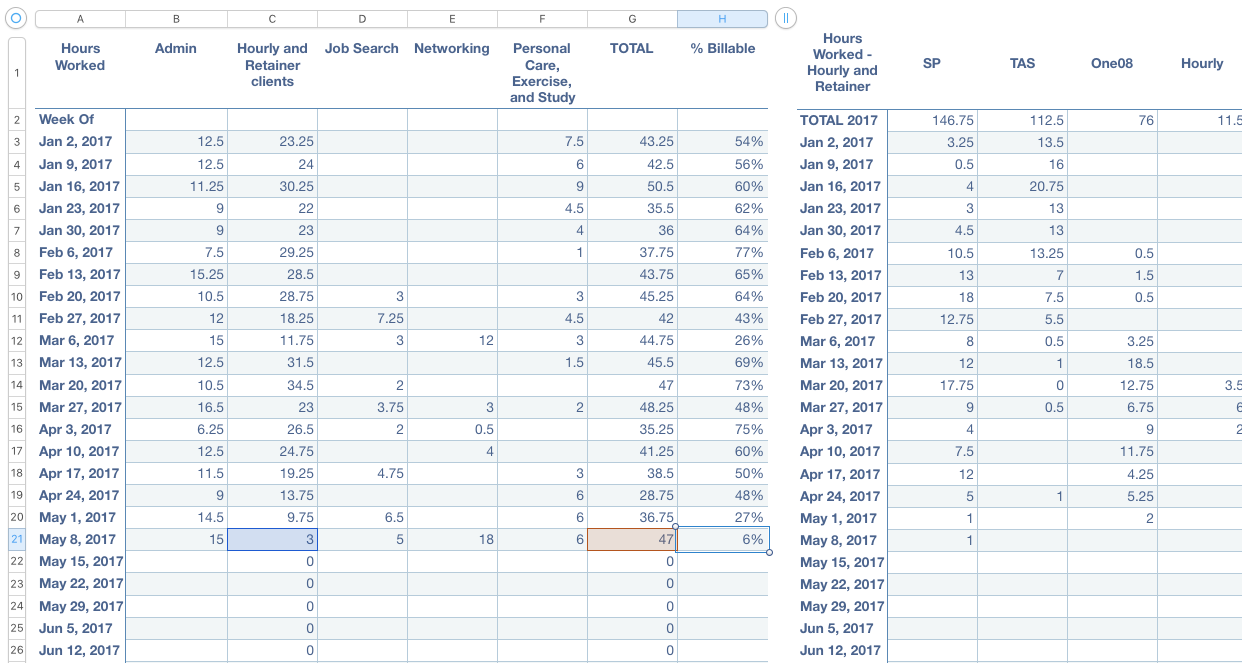Click 'May 29, 2017' in the left table
This screenshot has width=1242, height=663.
(80, 606)
